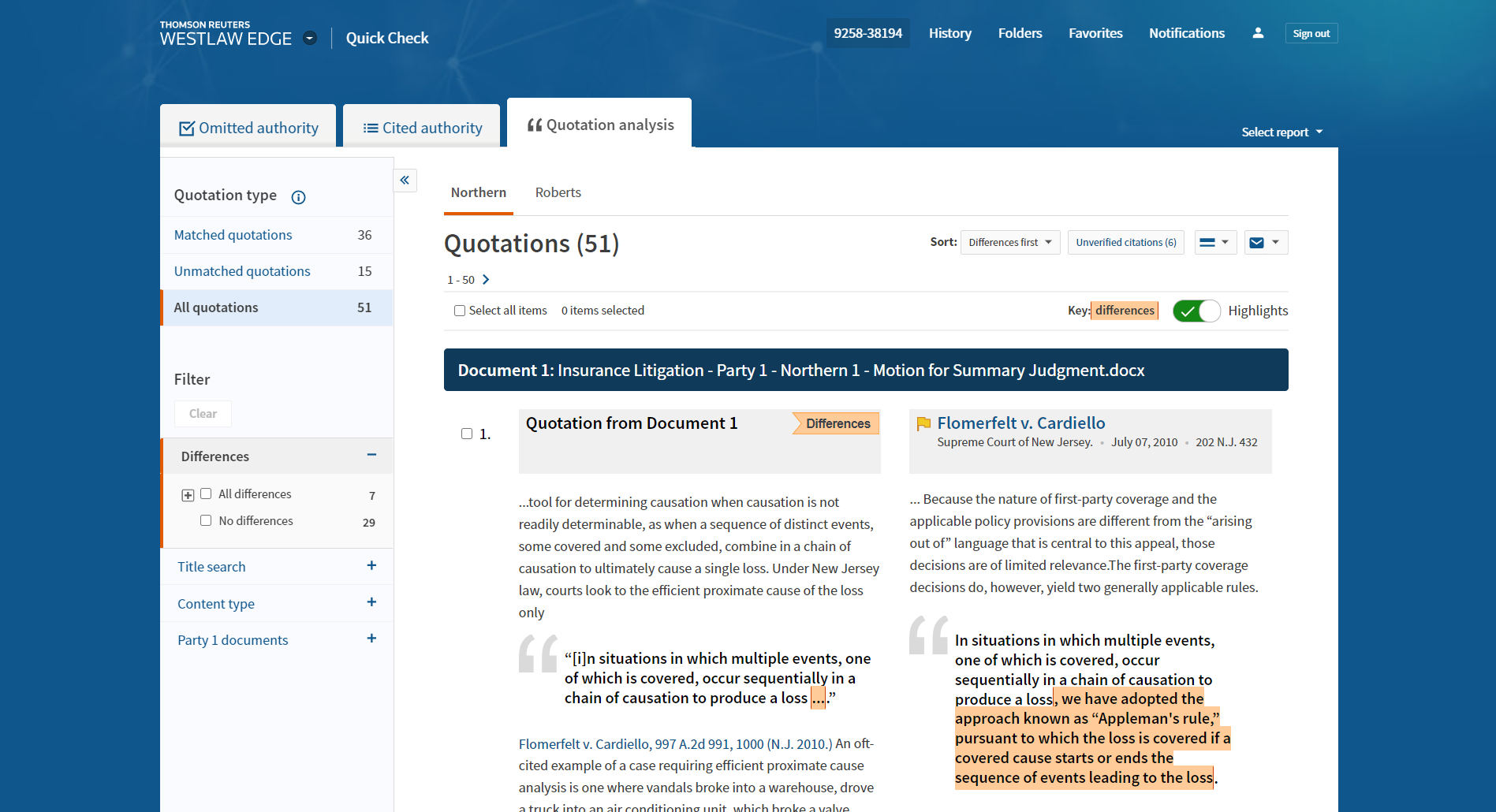Expand the Title search filter
This screenshot has width=1496, height=812.
click(x=371, y=566)
